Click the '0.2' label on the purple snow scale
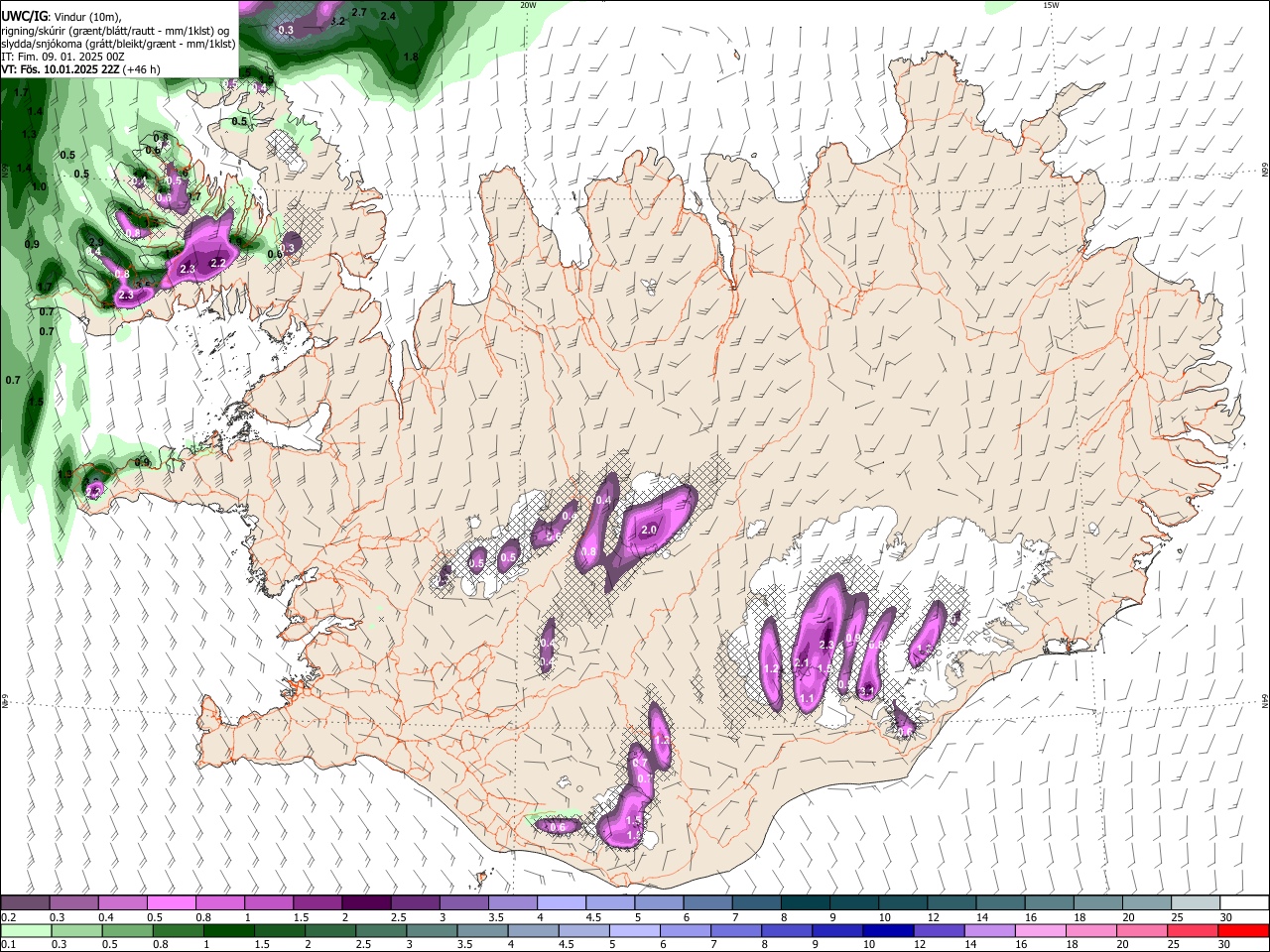The width and height of the screenshot is (1270, 952). (8, 918)
